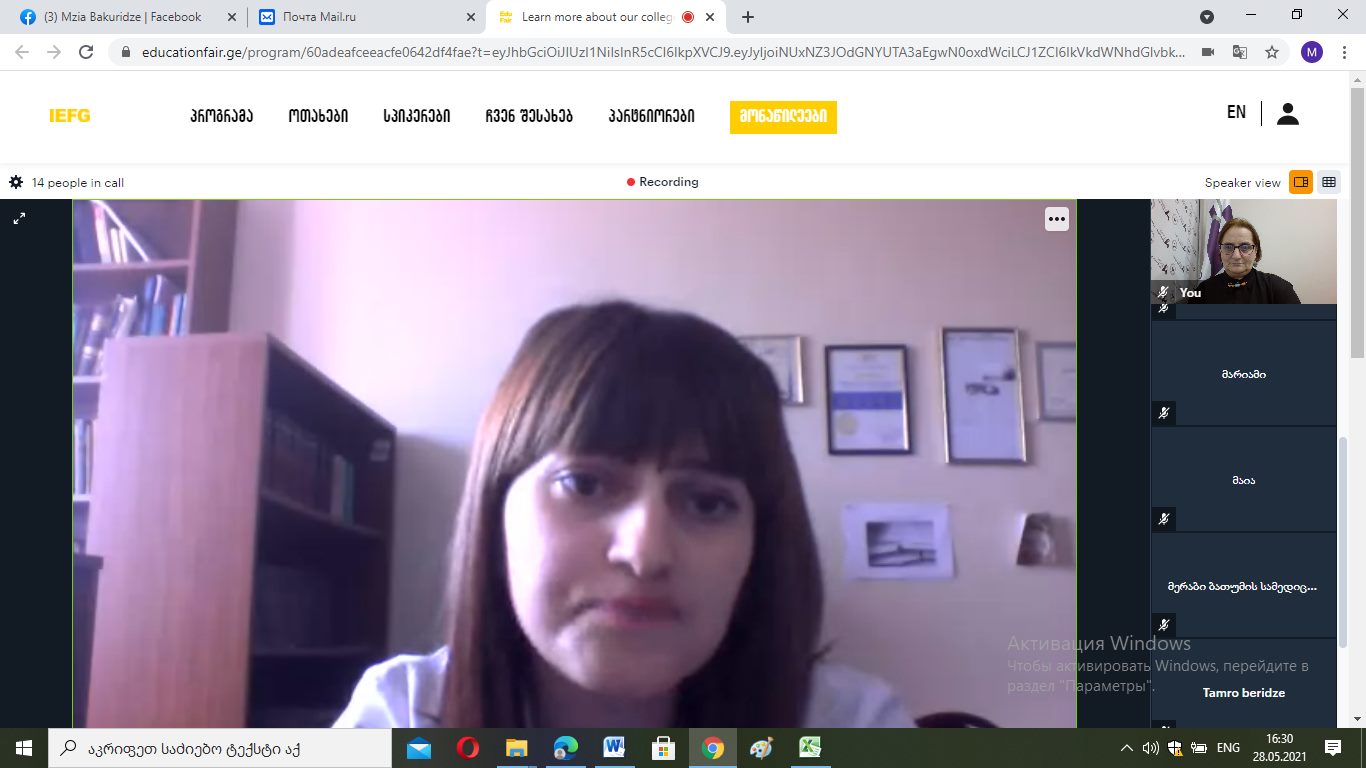Switch site language to EN

[x=1236, y=113]
